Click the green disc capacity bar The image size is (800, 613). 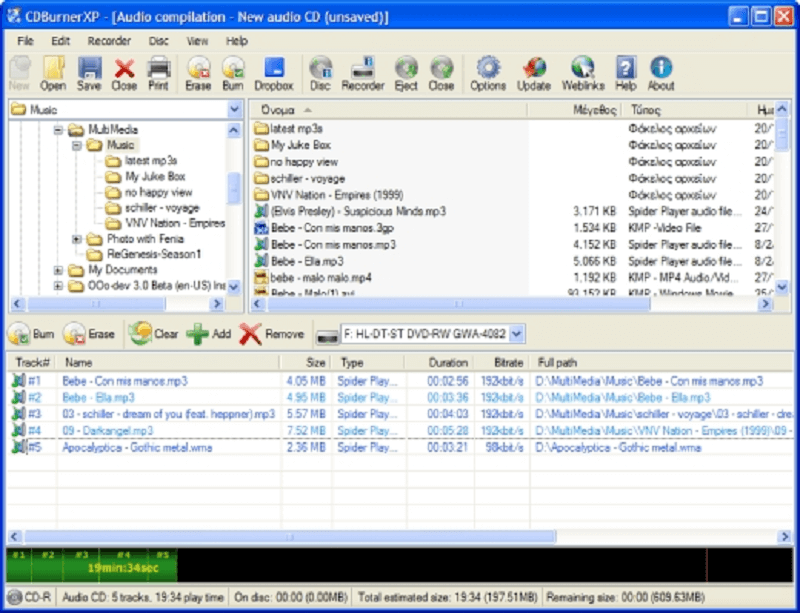(x=90, y=566)
